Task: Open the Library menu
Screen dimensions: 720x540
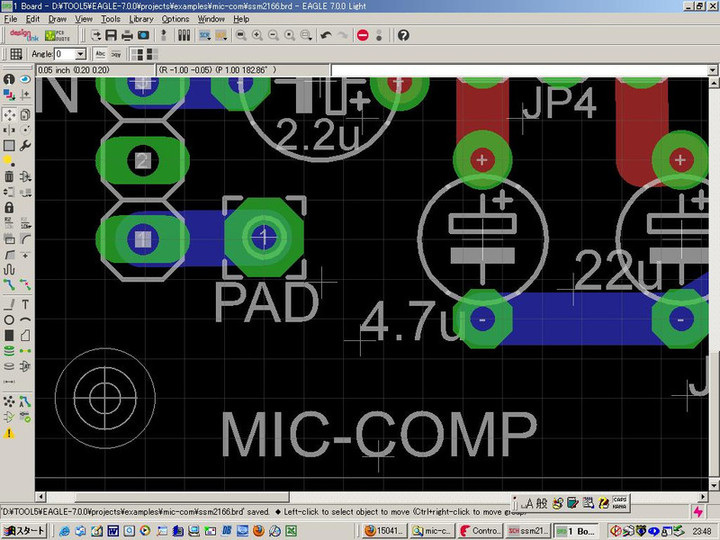Action: [141, 19]
